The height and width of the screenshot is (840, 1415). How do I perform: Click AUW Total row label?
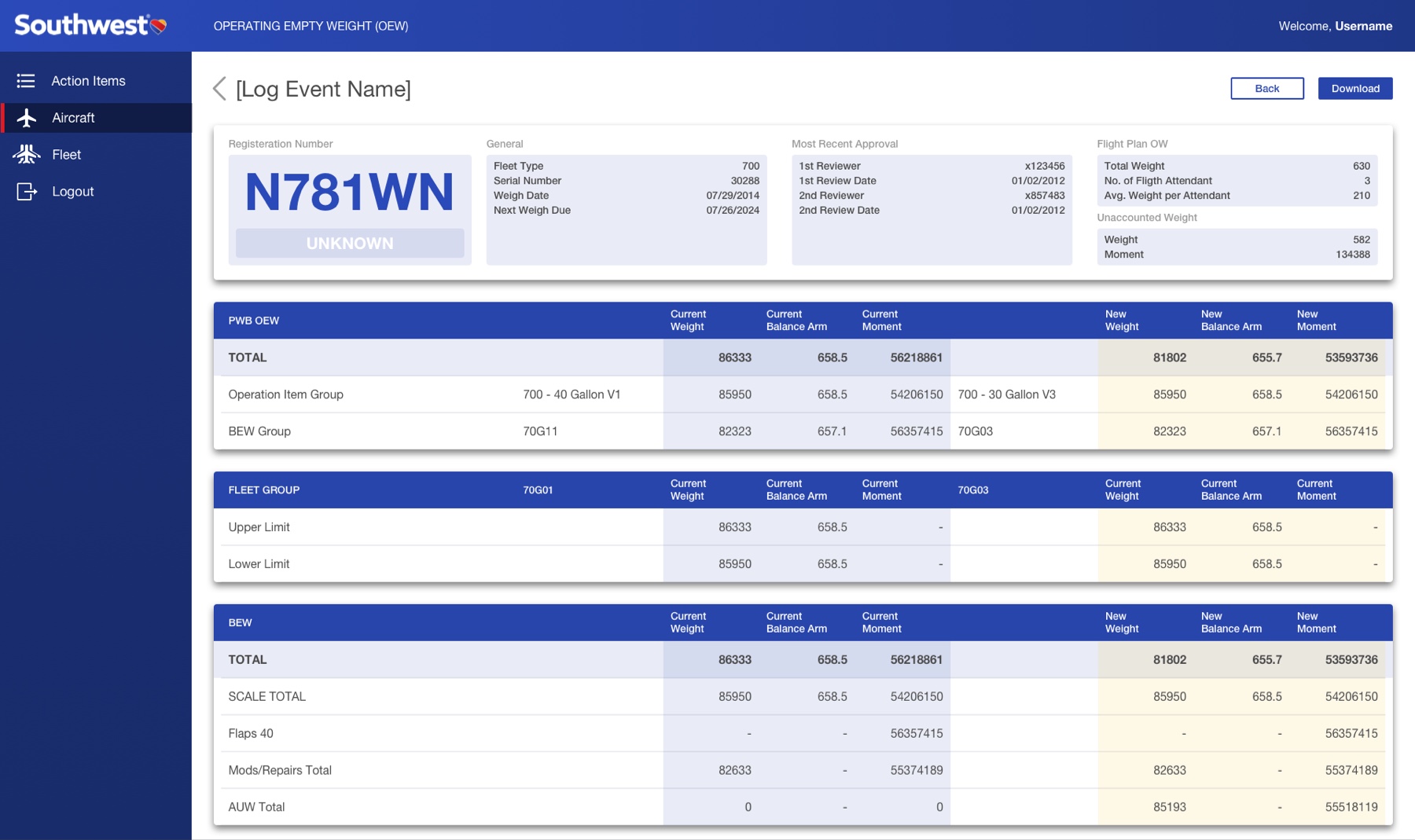(x=256, y=808)
